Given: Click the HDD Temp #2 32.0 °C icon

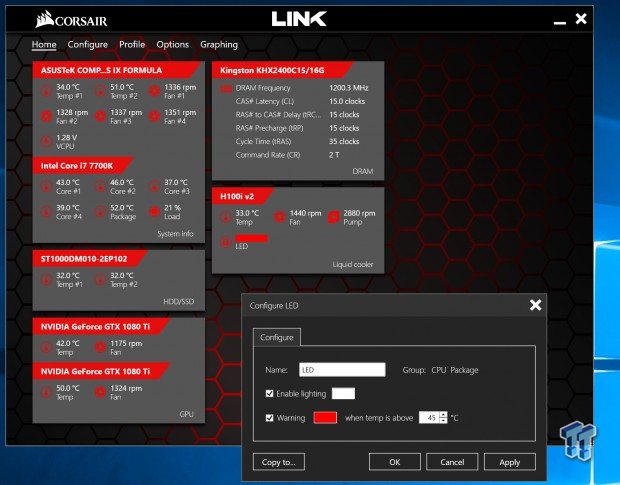Looking at the screenshot, I should point(100,280).
